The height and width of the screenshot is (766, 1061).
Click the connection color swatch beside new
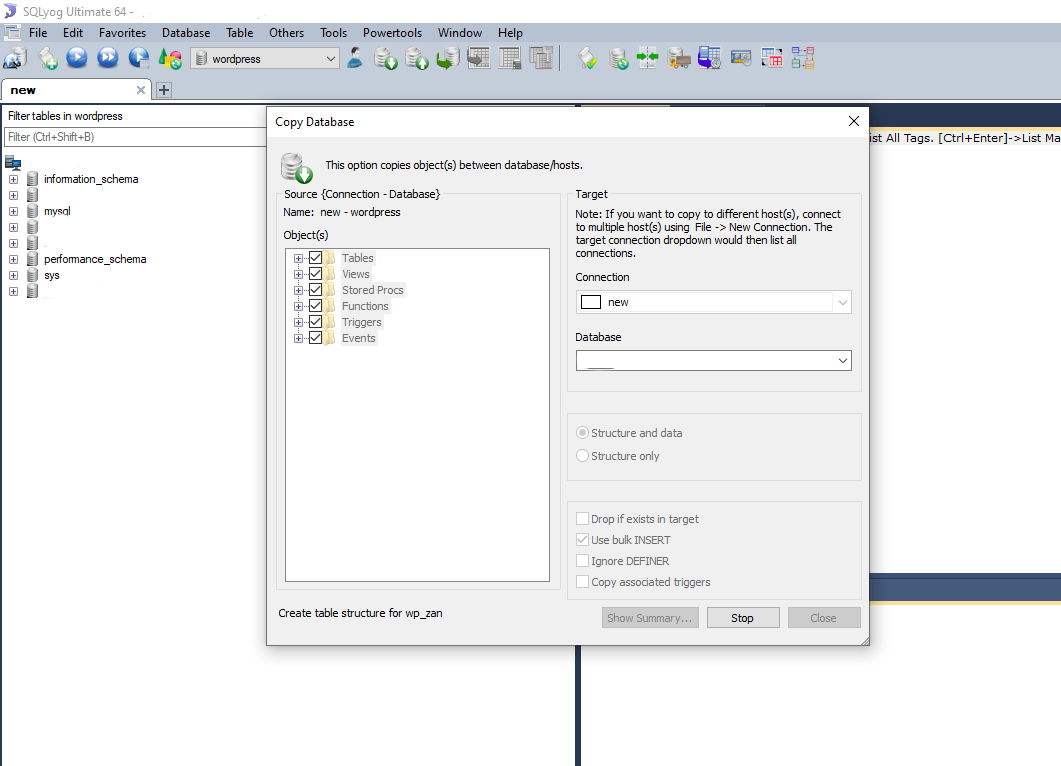pos(591,302)
